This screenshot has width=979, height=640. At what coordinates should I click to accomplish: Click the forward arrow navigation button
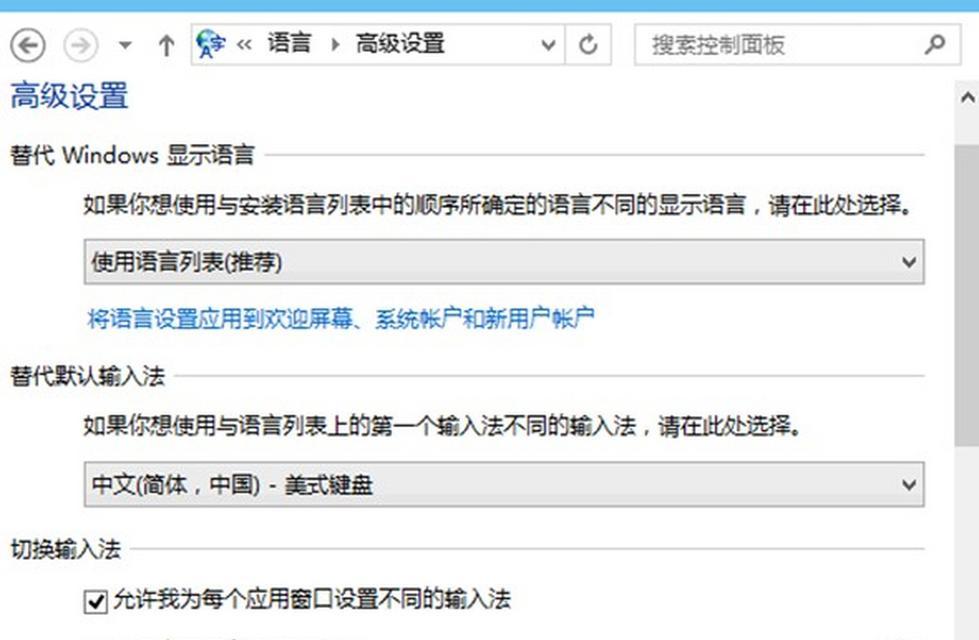click(x=81, y=45)
